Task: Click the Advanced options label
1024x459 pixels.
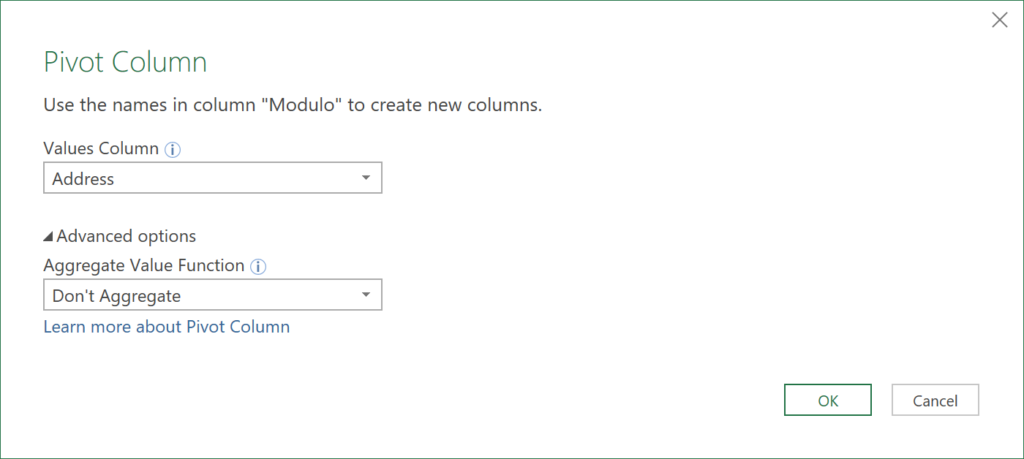Action: click(x=126, y=236)
